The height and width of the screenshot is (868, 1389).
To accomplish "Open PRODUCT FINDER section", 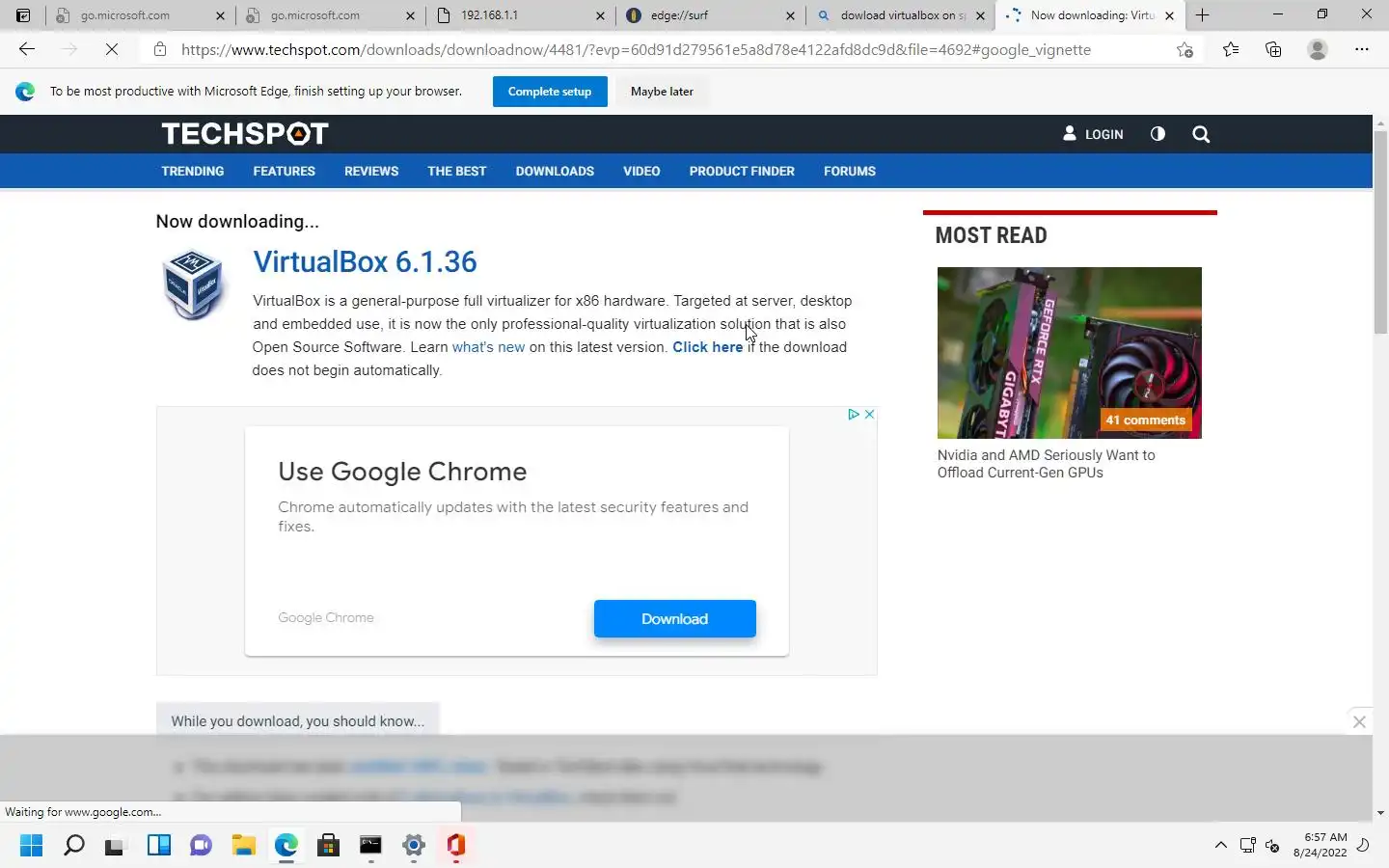I will (x=742, y=171).
